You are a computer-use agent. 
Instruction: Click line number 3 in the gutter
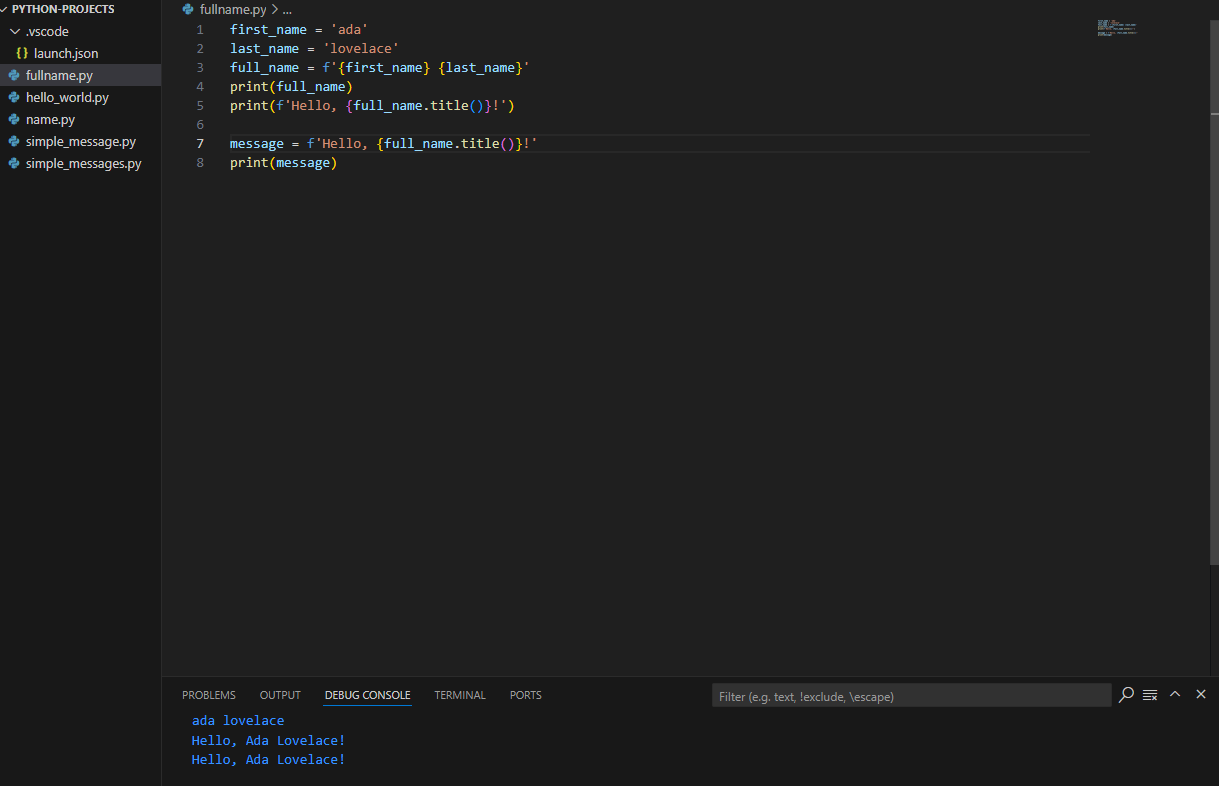(200, 67)
